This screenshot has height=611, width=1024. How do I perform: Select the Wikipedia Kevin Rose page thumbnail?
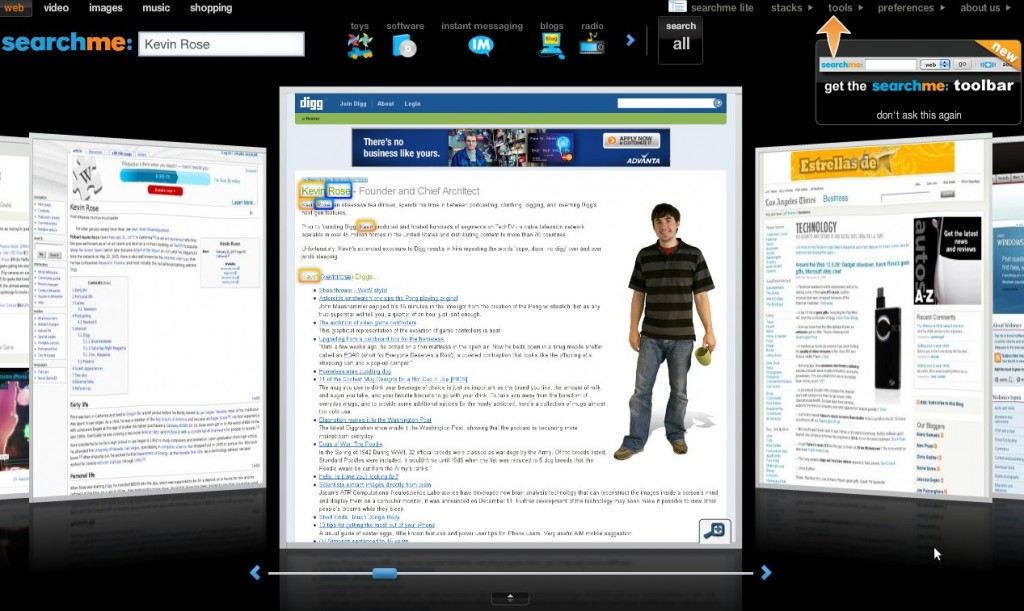148,319
